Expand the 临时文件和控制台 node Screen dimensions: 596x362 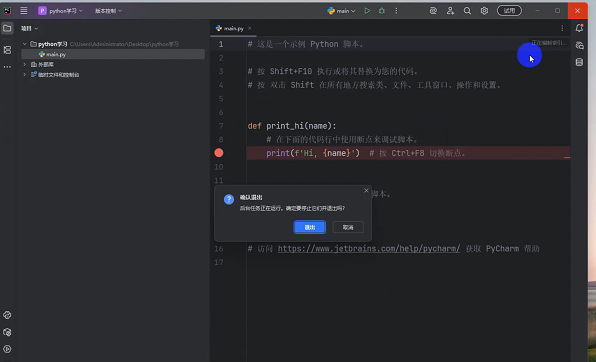coord(24,75)
